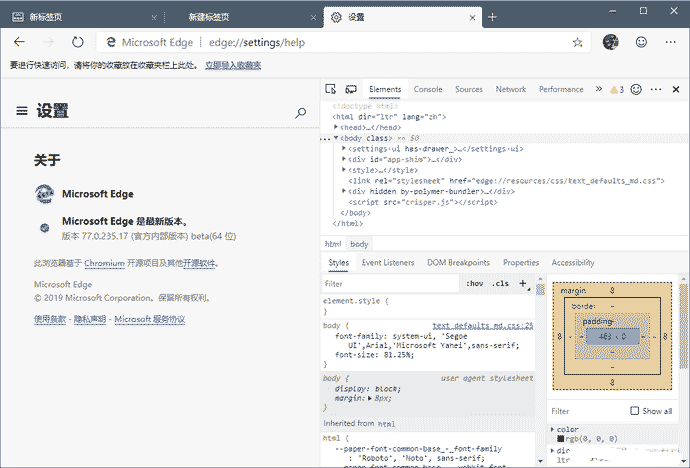
Task: Show more DevTools tabs chevron
Action: click(598, 89)
